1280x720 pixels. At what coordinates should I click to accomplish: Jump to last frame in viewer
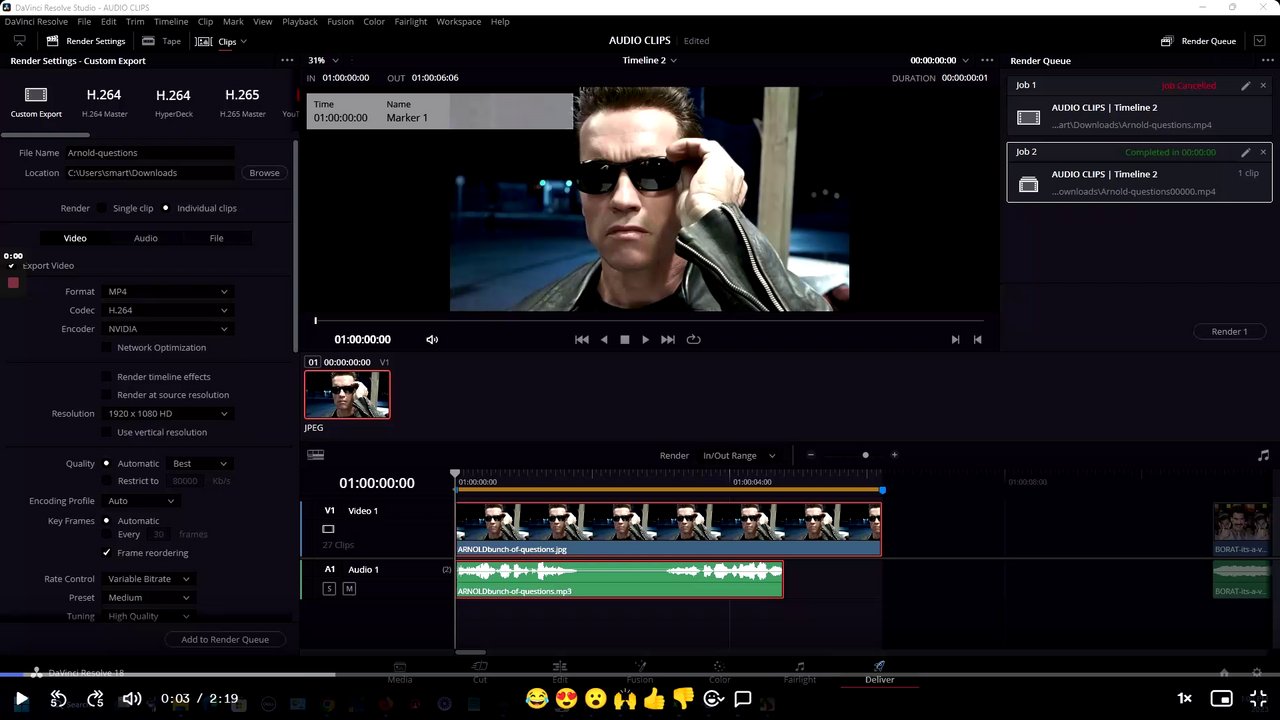point(668,340)
